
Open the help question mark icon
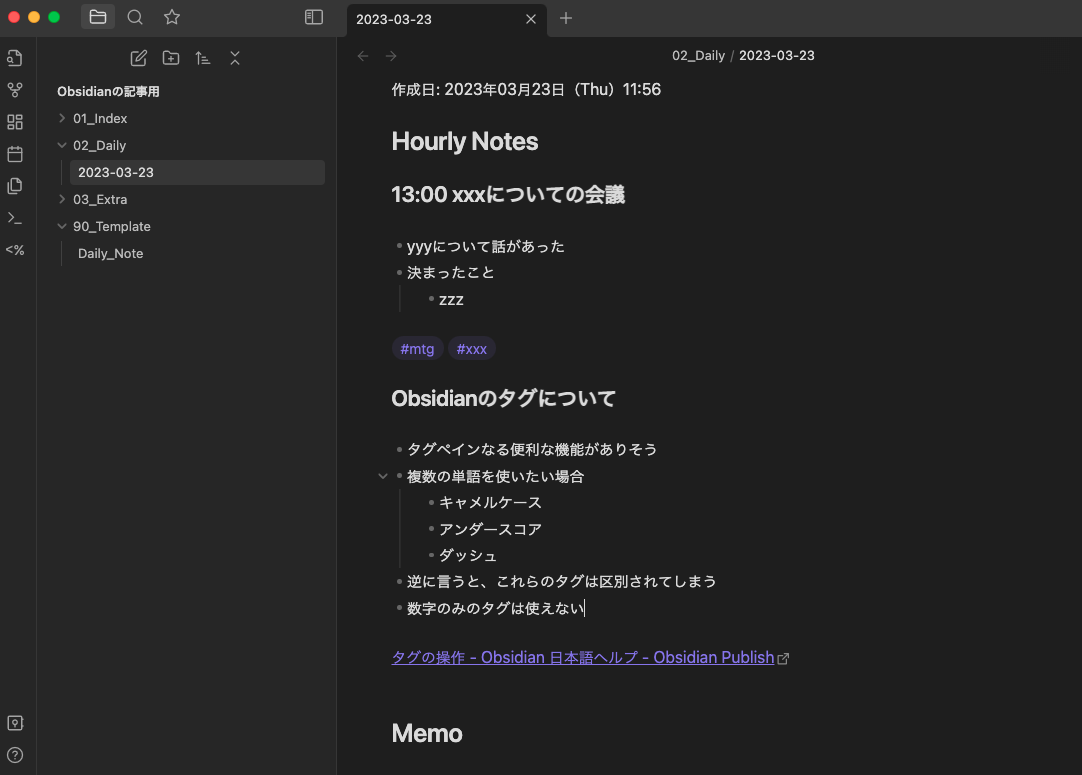pos(14,755)
